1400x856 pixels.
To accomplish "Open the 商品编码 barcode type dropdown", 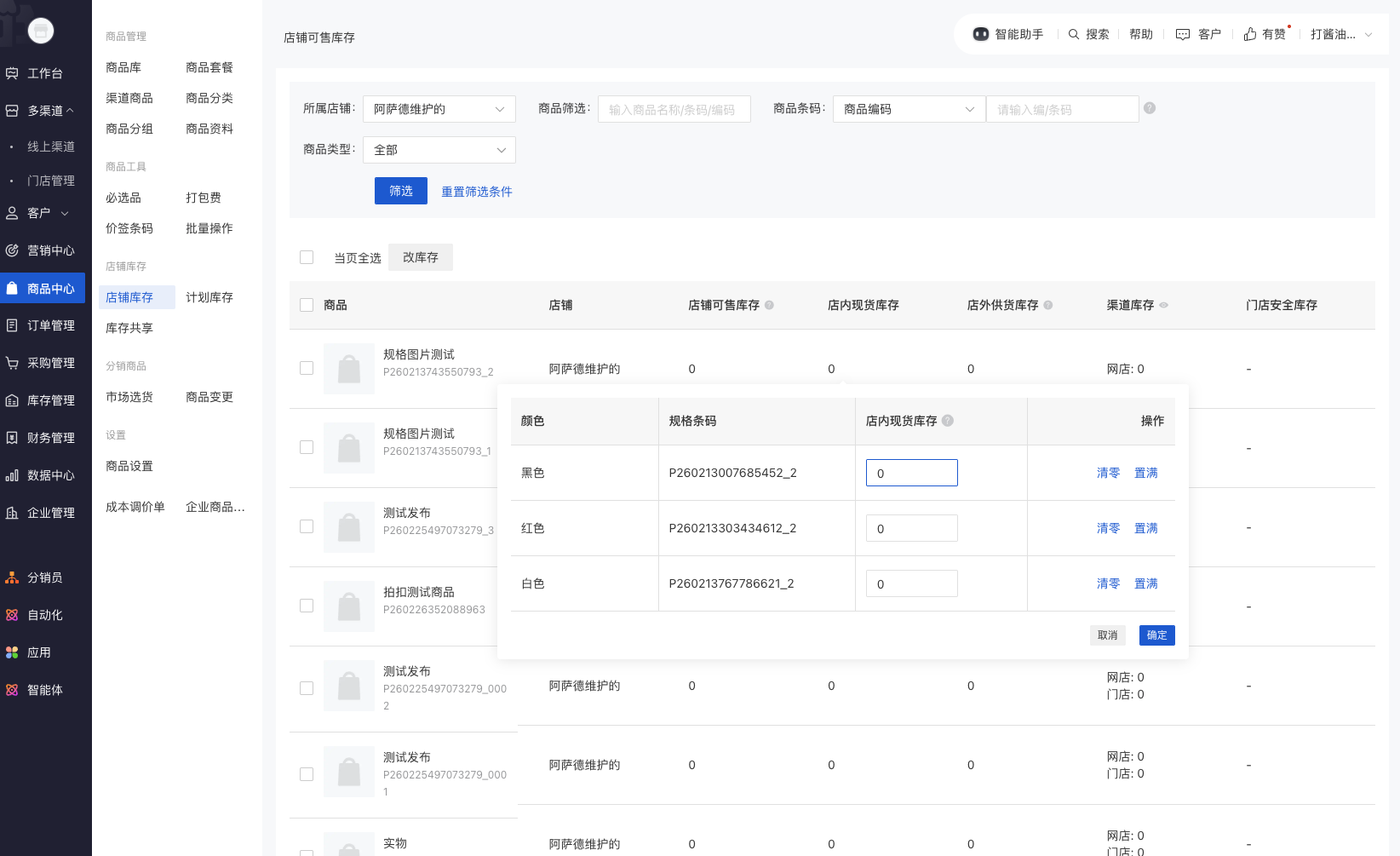I will click(908, 109).
